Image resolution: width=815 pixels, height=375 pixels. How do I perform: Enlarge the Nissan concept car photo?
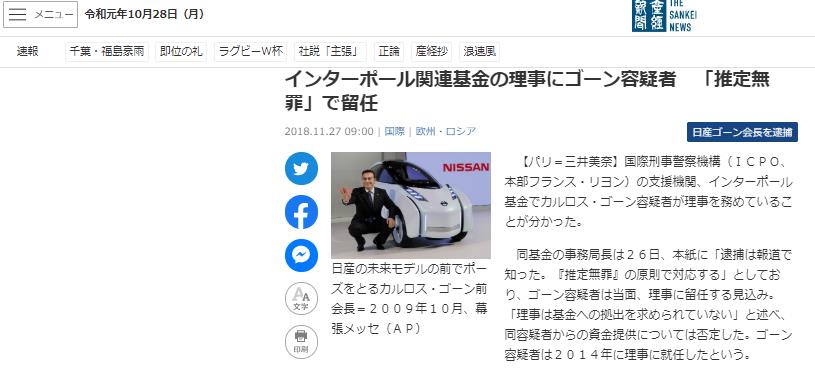tap(411, 205)
